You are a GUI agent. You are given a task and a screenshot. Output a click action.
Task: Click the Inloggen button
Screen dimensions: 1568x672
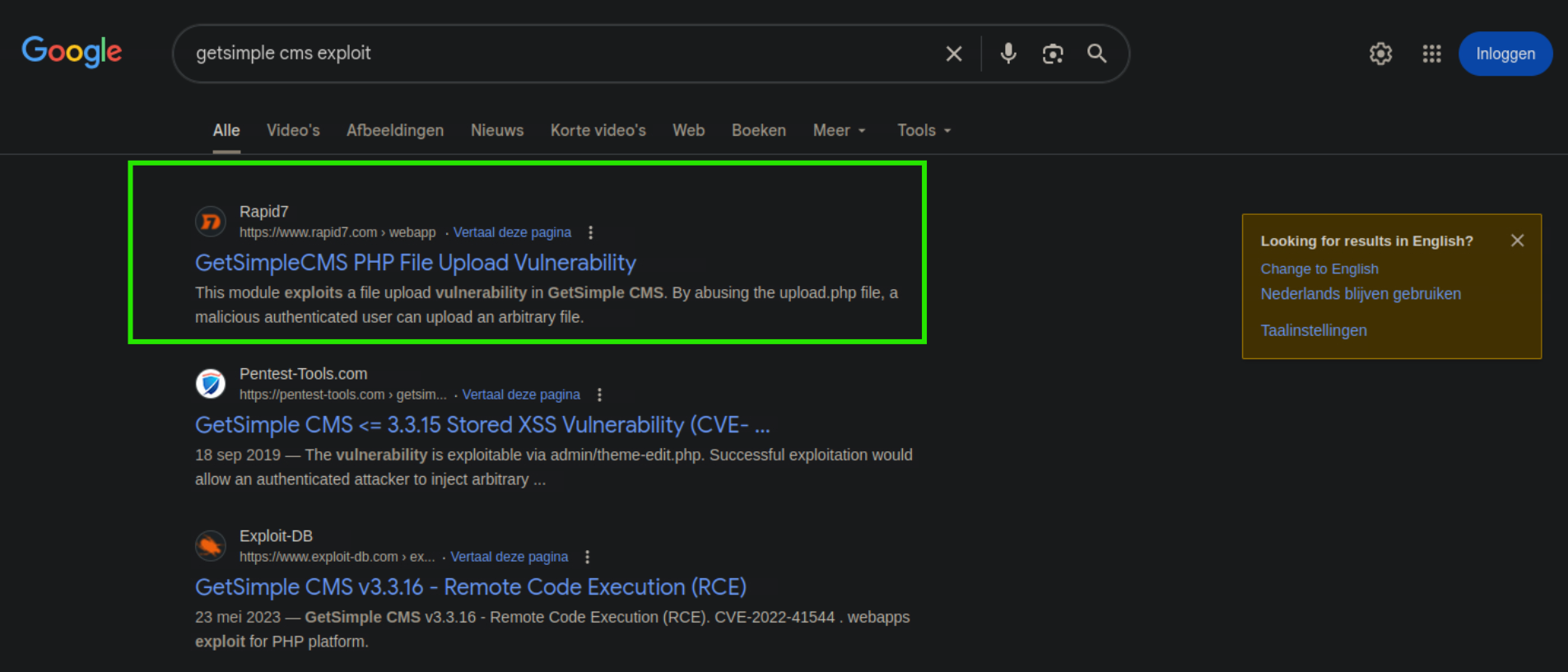[1505, 54]
